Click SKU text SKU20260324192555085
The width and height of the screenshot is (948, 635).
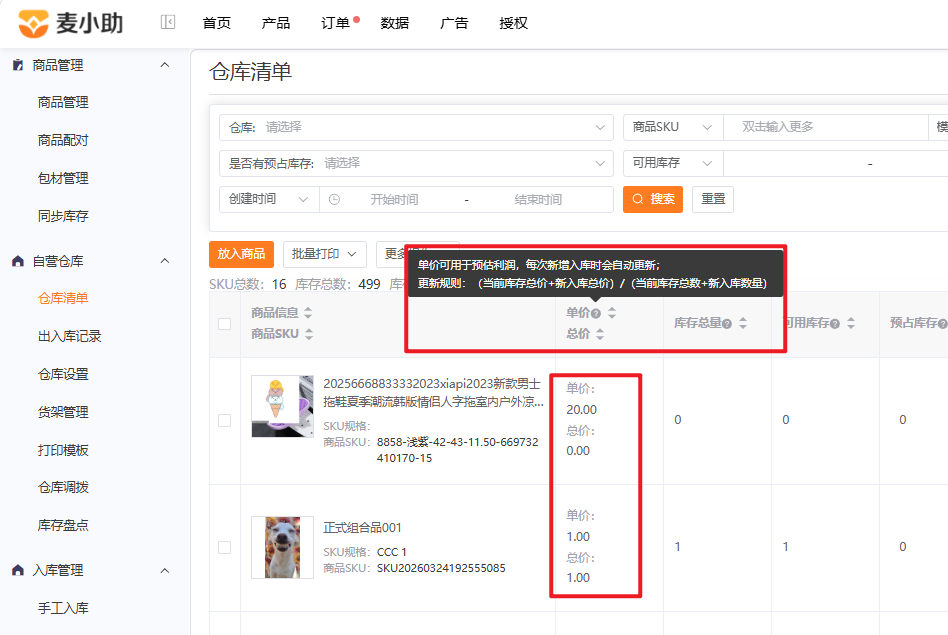(441, 568)
